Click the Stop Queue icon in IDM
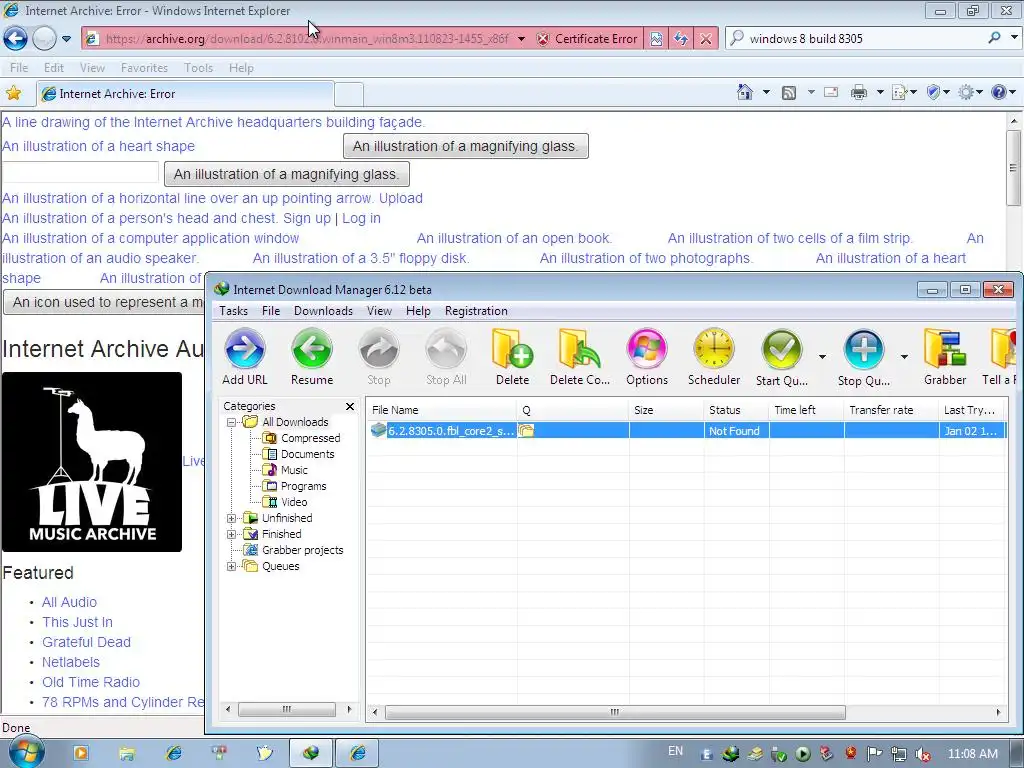This screenshot has width=1024, height=768. (863, 357)
